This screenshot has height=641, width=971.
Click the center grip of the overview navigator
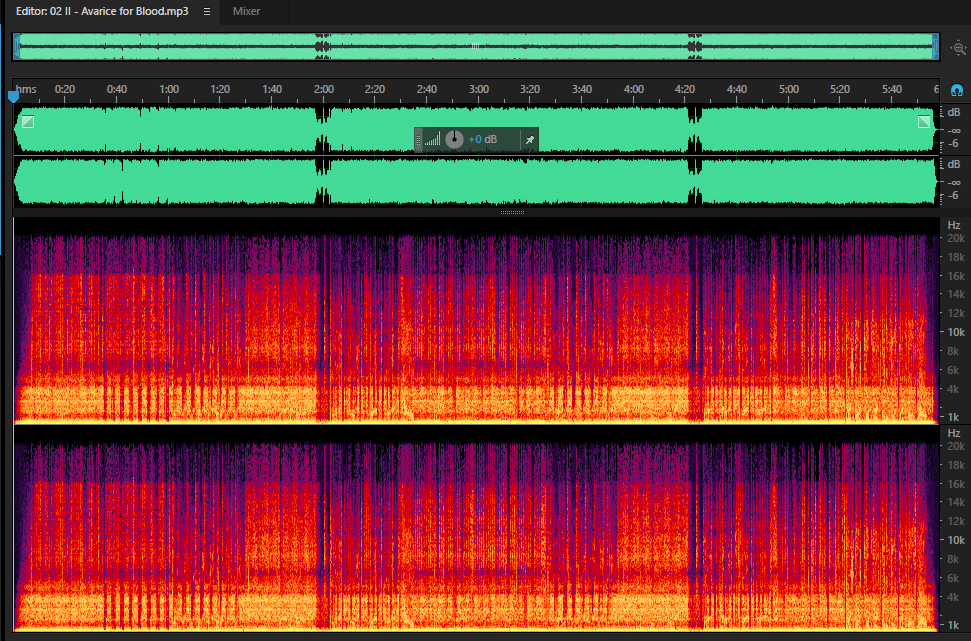476,46
